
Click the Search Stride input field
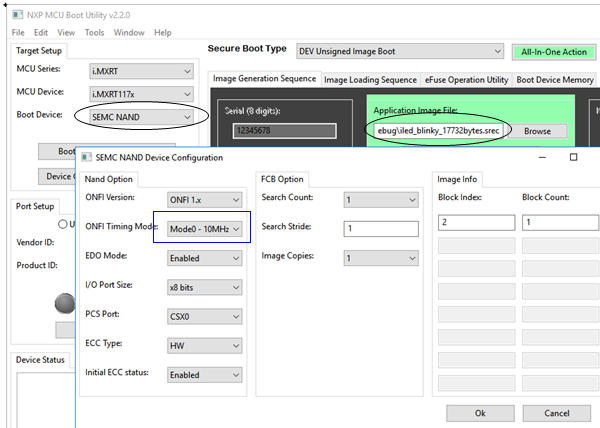(x=381, y=229)
